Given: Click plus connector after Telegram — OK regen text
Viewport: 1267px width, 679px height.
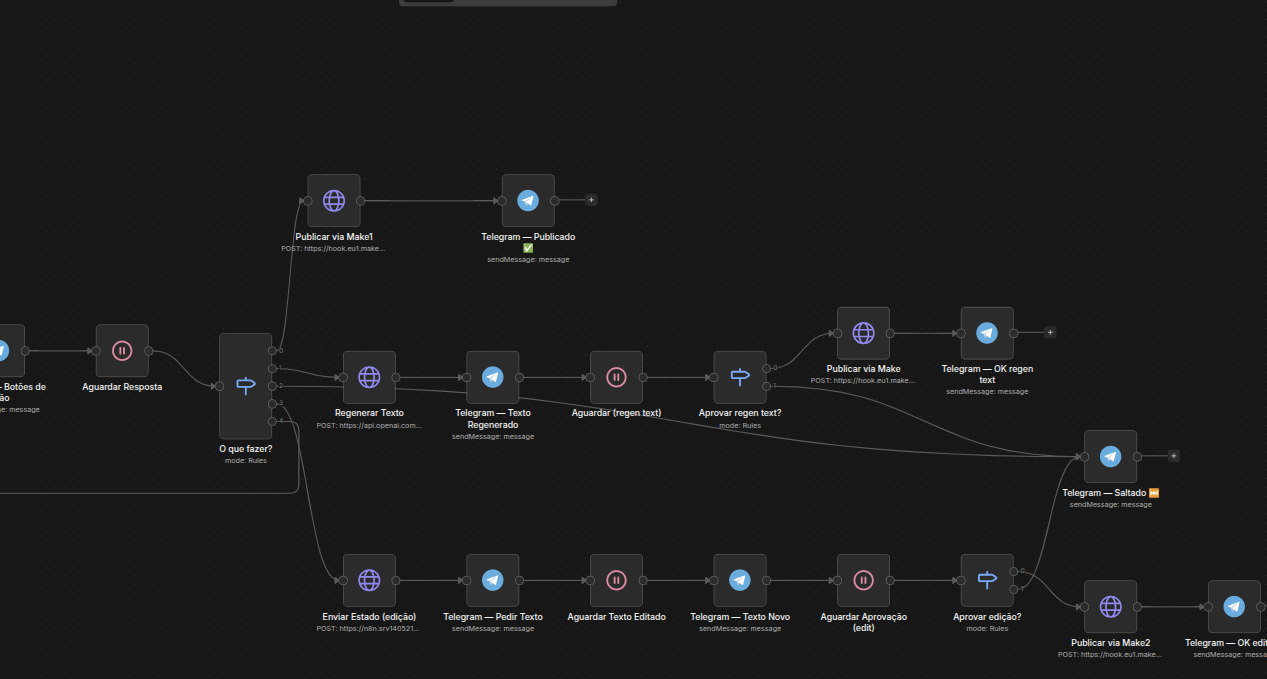Looking at the screenshot, I should (1050, 332).
